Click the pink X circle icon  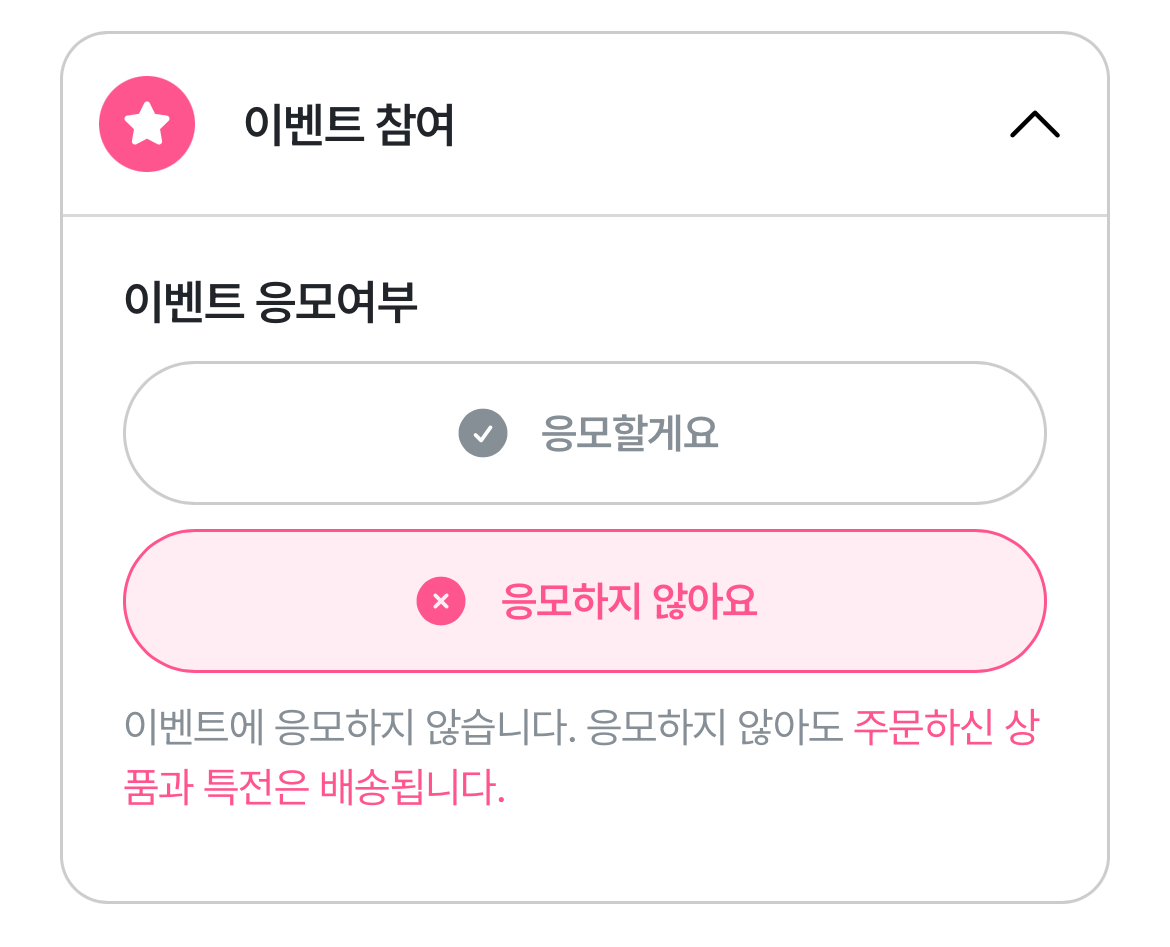click(x=441, y=601)
